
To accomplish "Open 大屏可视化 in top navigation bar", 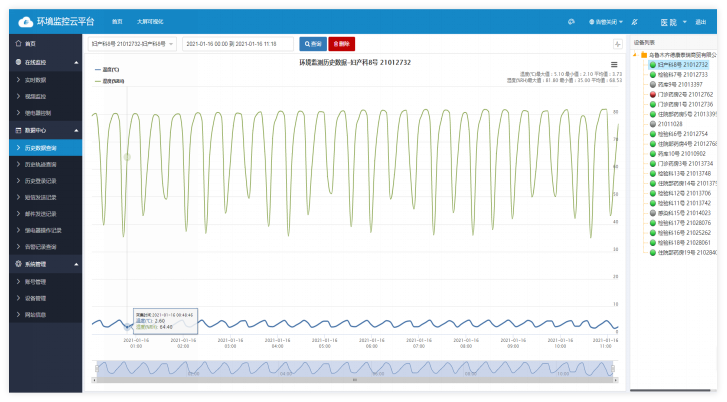I will 150,22.
